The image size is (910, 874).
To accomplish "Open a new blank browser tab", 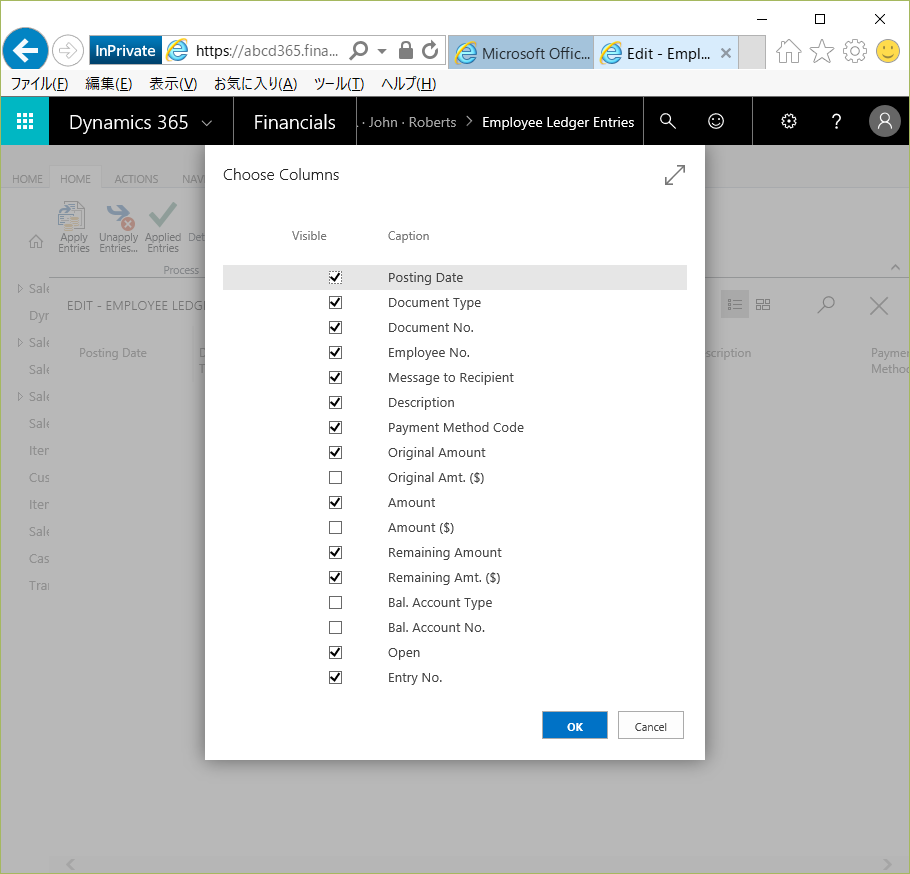I will (752, 52).
